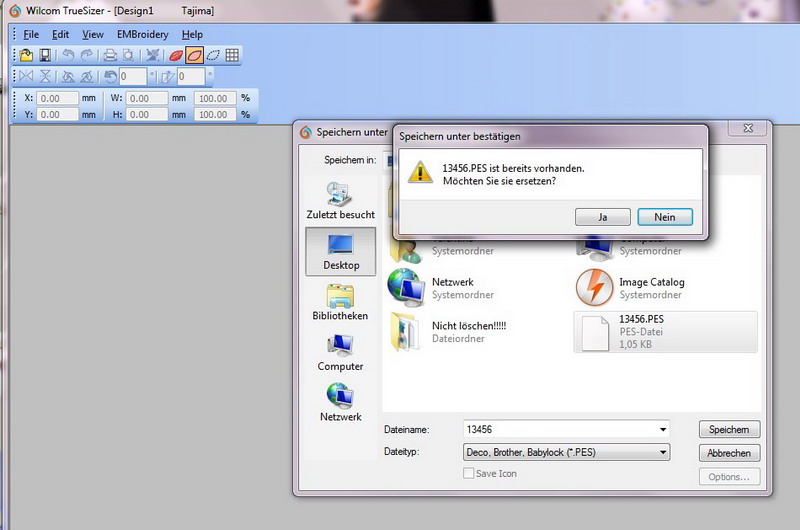Select the red TrueView leaf icon

[x=176, y=55]
